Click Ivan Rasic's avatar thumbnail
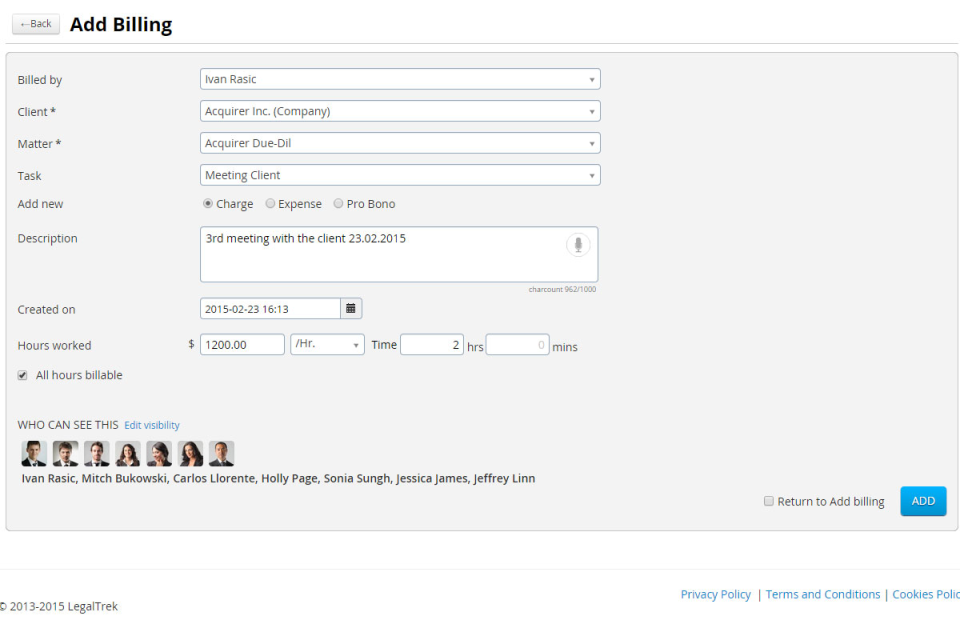Screen dimensions: 960x644 (x=33, y=453)
